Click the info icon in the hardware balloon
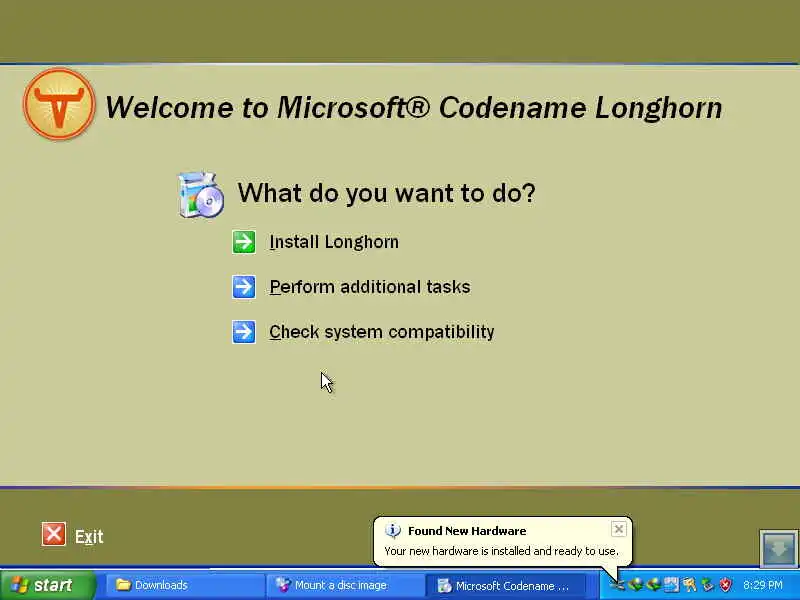The height and width of the screenshot is (600, 800). (392, 531)
